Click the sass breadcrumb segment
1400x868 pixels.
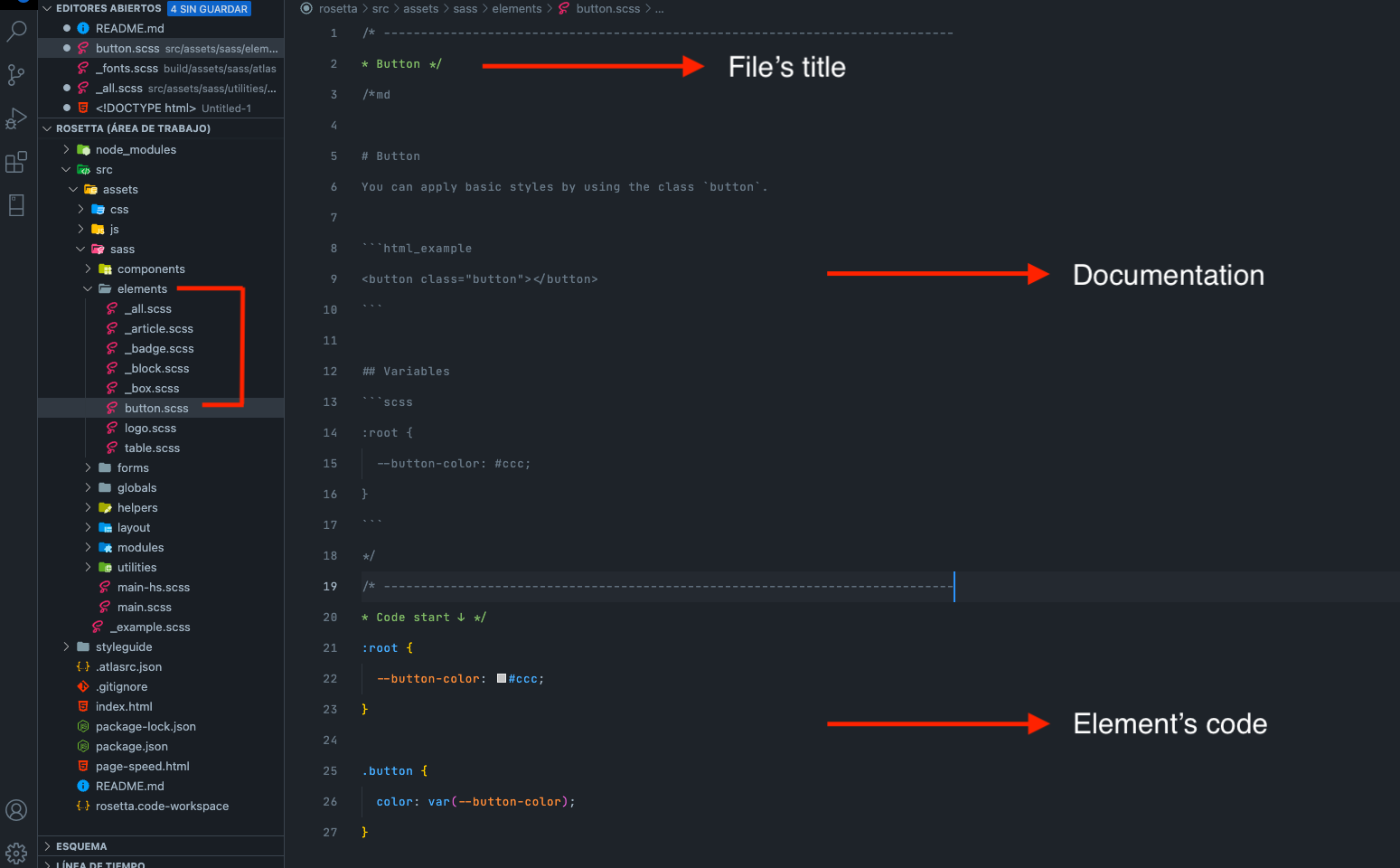(465, 9)
